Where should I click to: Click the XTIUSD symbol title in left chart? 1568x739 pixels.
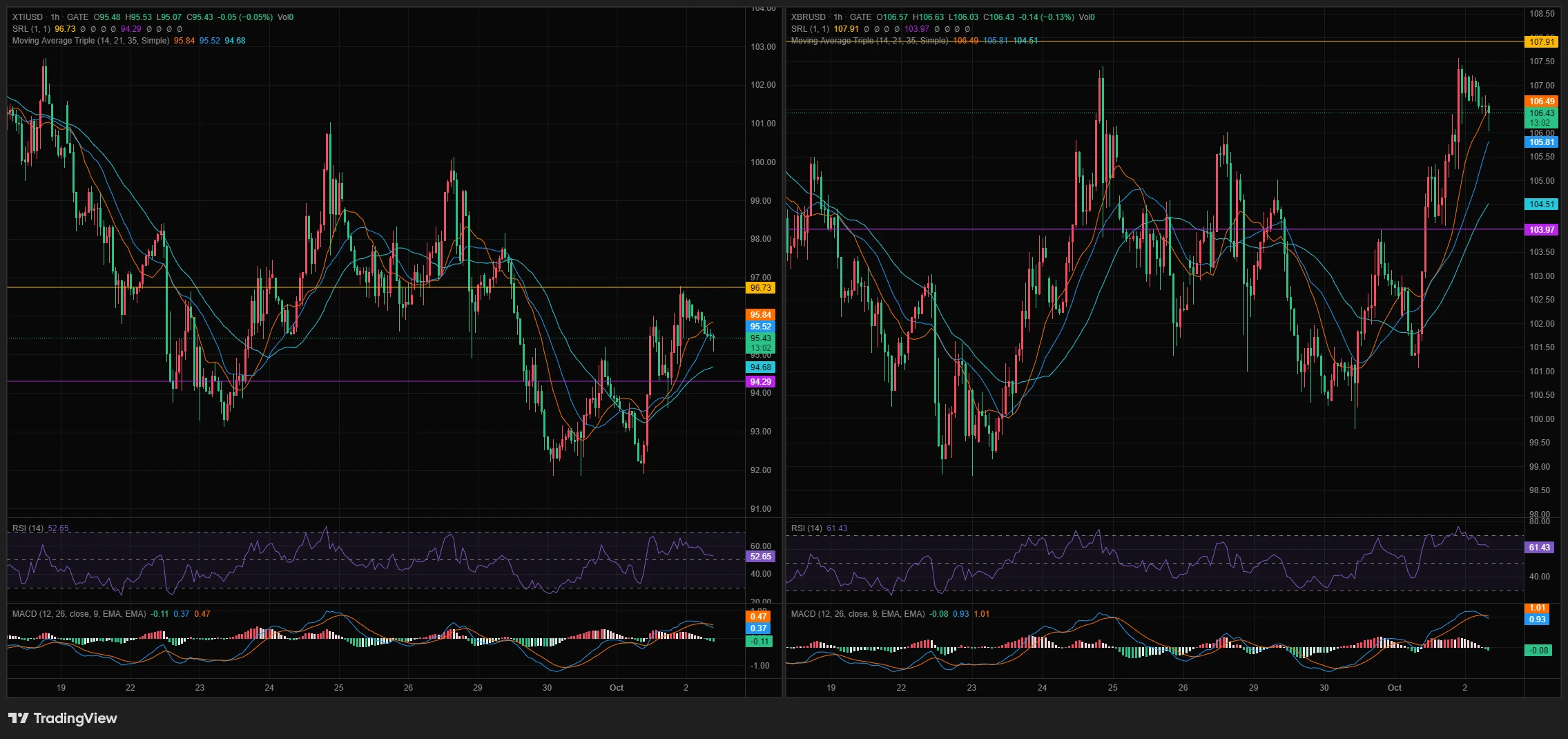coord(28,17)
